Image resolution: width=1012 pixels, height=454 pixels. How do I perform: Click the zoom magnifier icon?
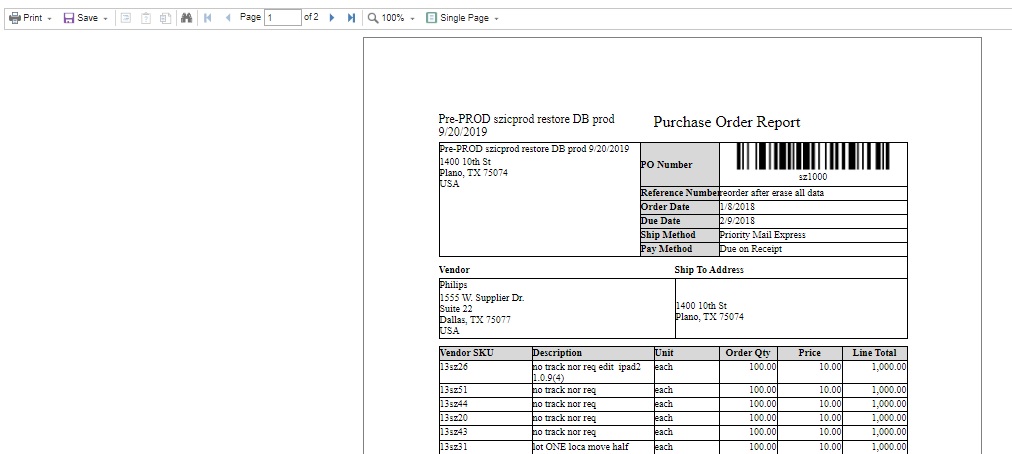(373, 18)
